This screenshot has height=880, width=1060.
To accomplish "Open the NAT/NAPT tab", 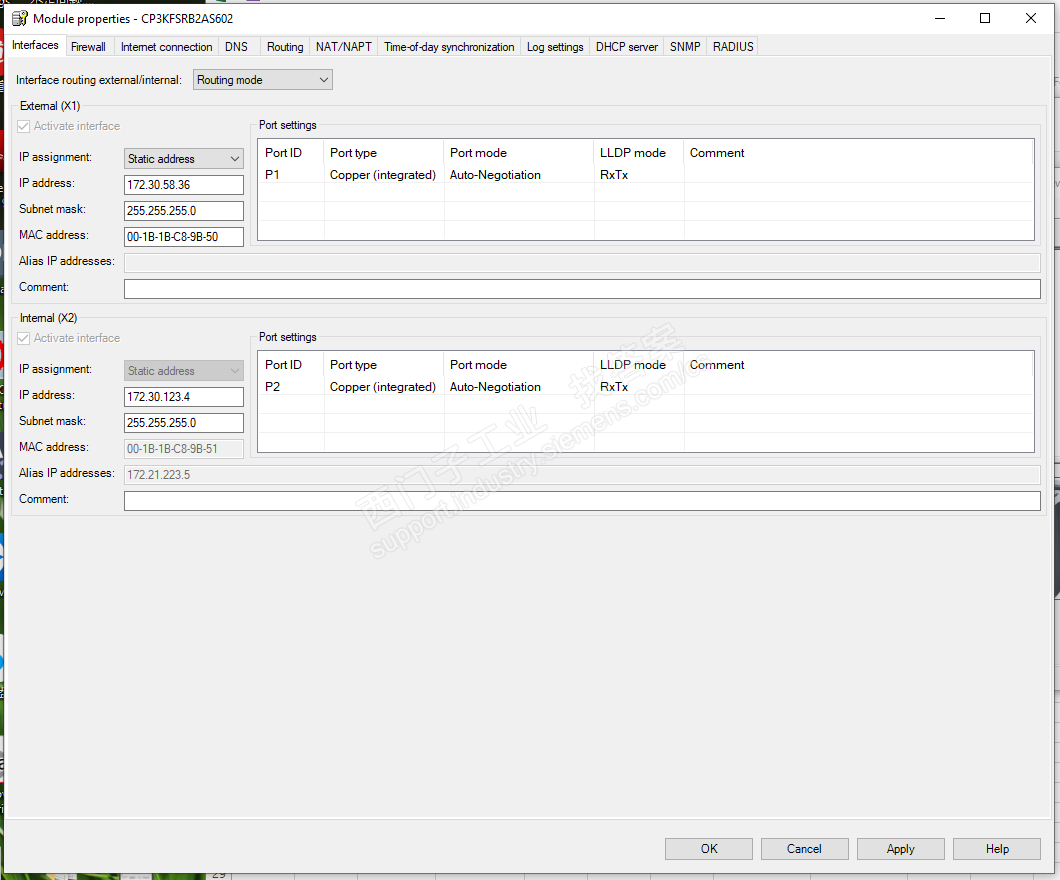I will click(343, 47).
